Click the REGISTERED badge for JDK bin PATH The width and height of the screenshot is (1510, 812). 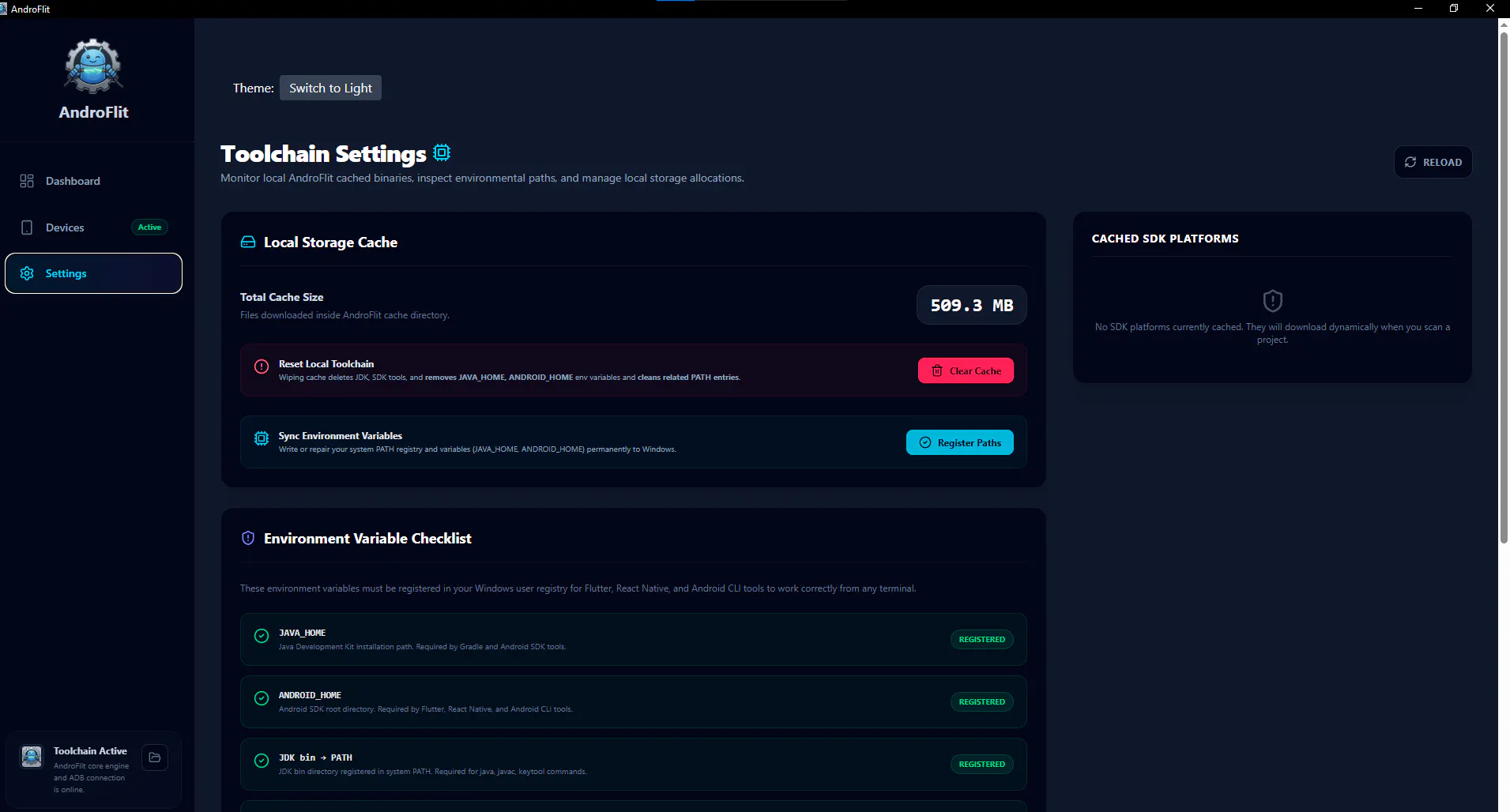tap(981, 765)
